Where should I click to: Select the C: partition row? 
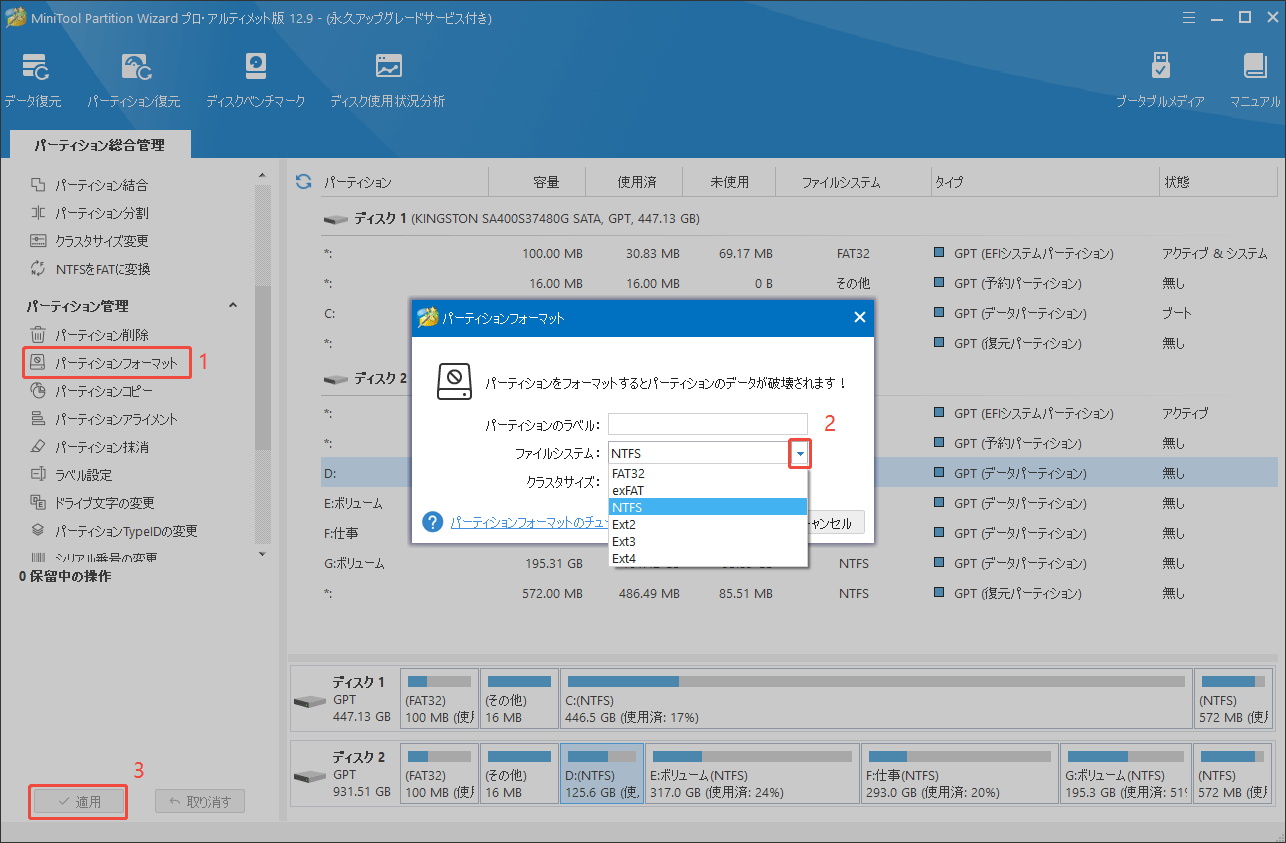(798, 313)
